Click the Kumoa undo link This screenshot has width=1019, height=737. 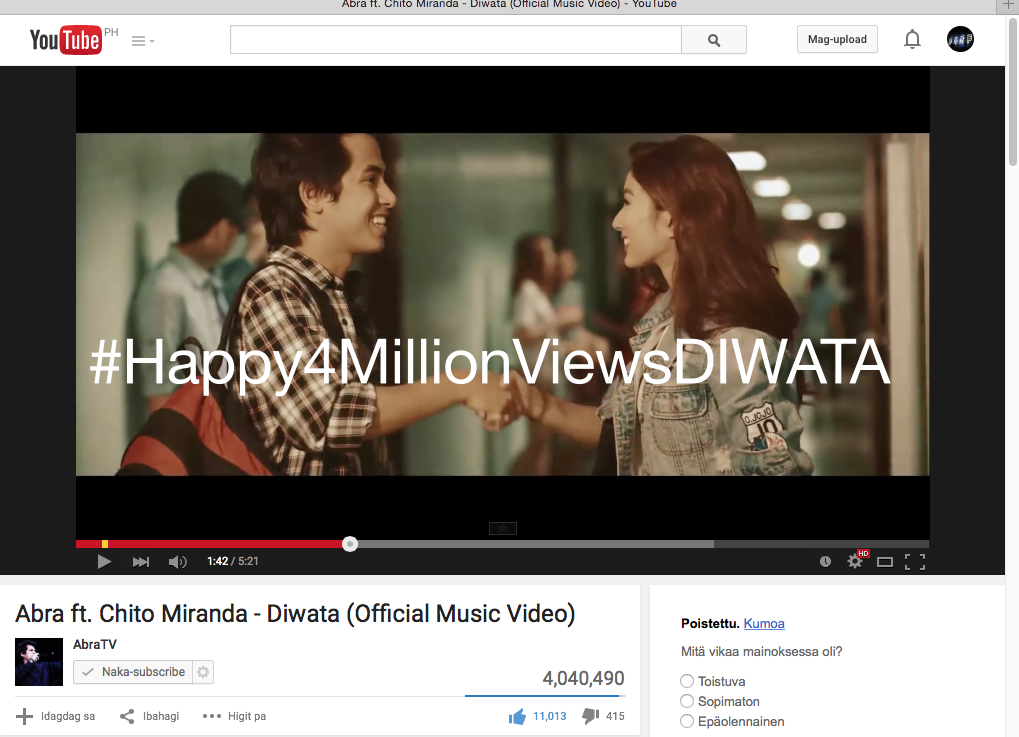click(764, 623)
